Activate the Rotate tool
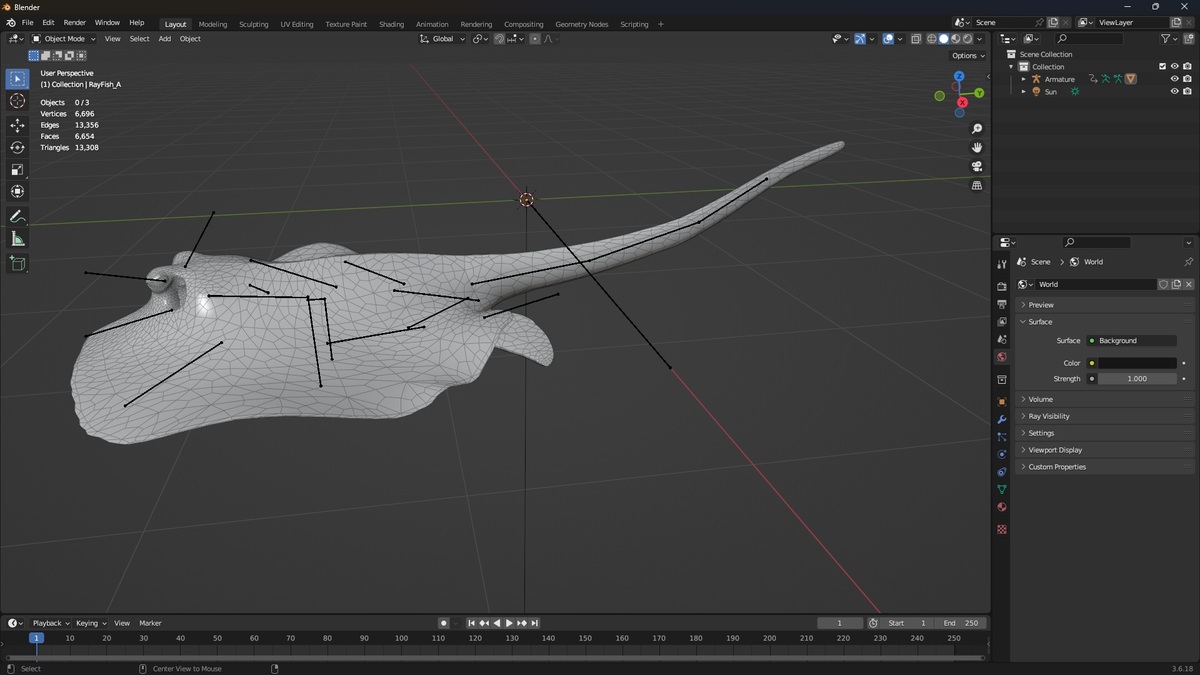Screen dimensions: 1200x675 (17, 147)
